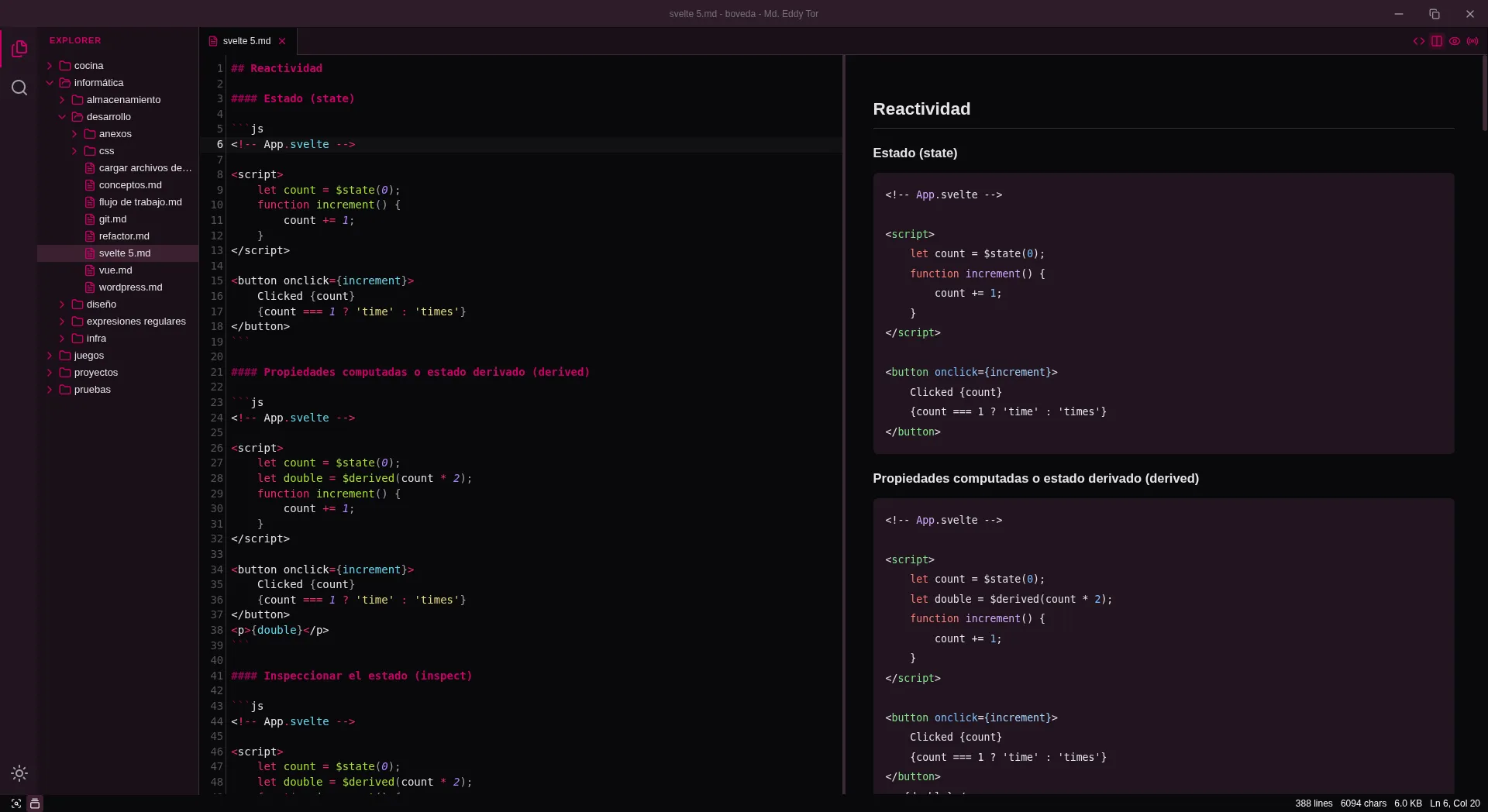Click the infra folder icon
The image size is (1488, 812).
point(77,339)
